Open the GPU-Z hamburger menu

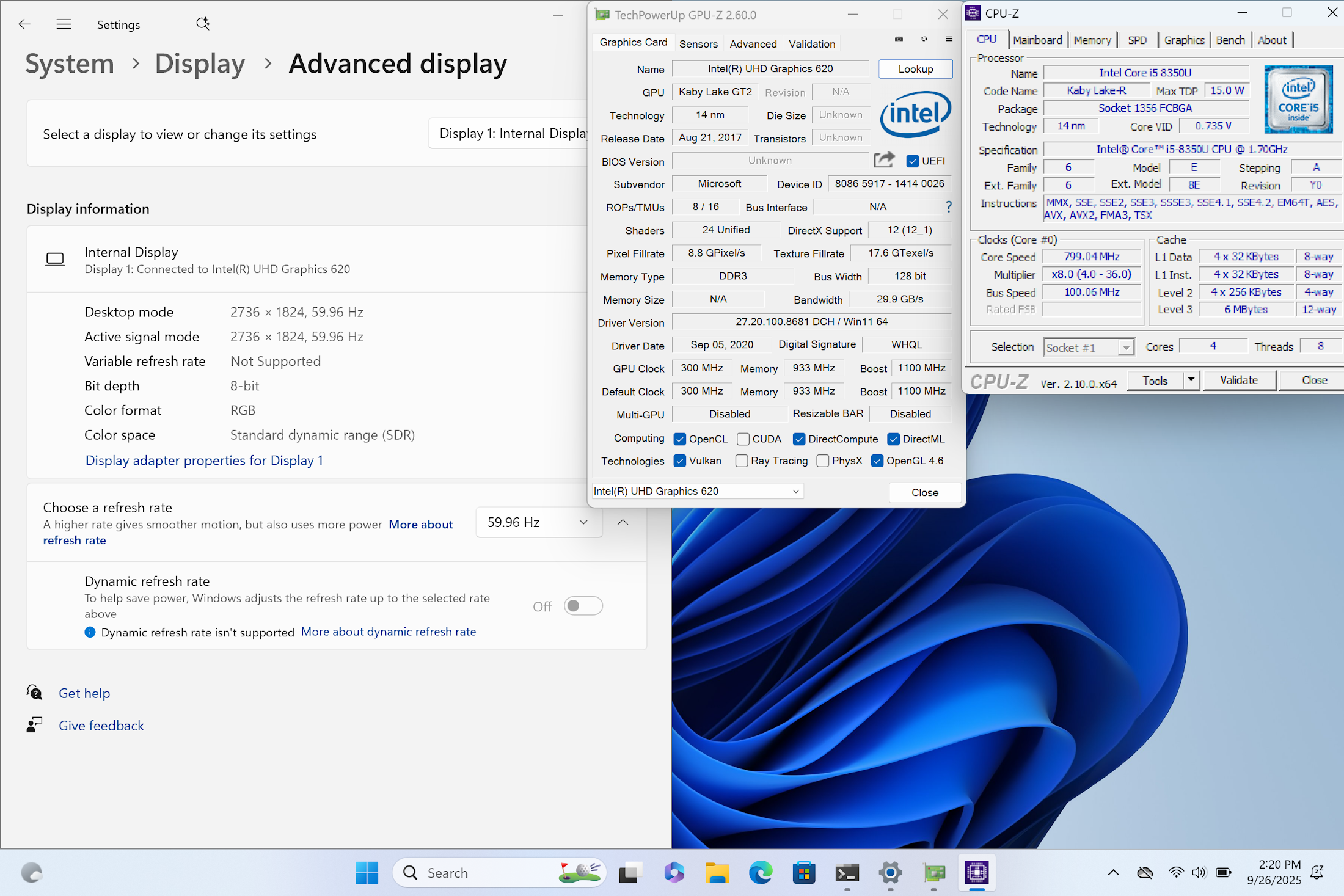point(949,39)
